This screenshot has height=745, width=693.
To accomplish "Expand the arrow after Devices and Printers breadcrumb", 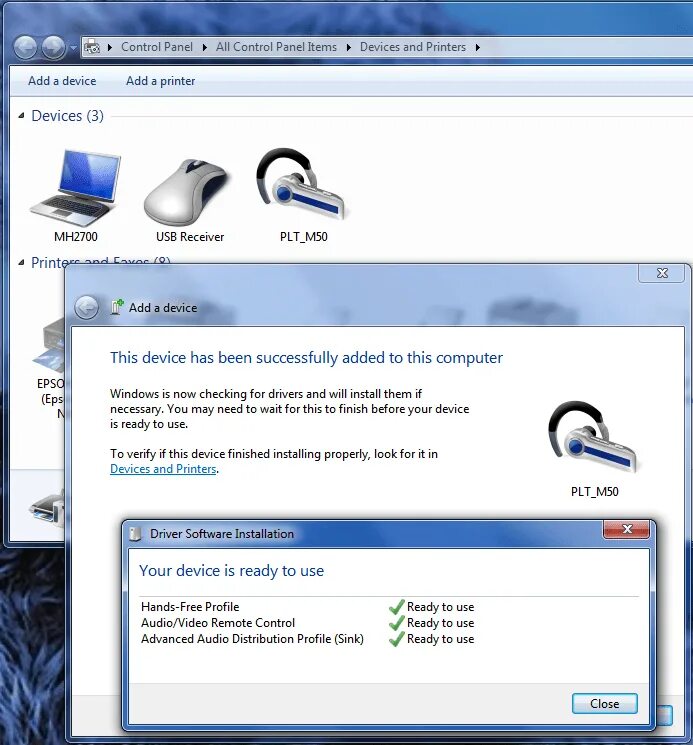I will coord(478,47).
